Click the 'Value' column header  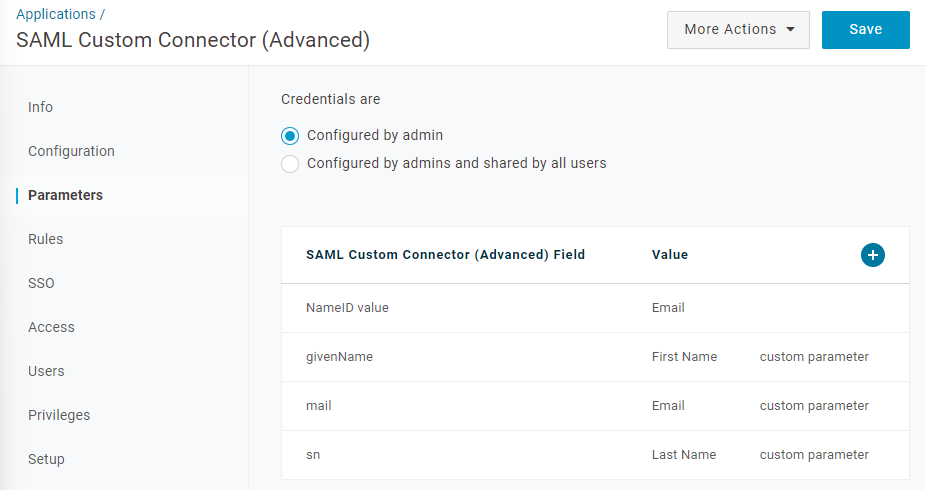click(670, 255)
